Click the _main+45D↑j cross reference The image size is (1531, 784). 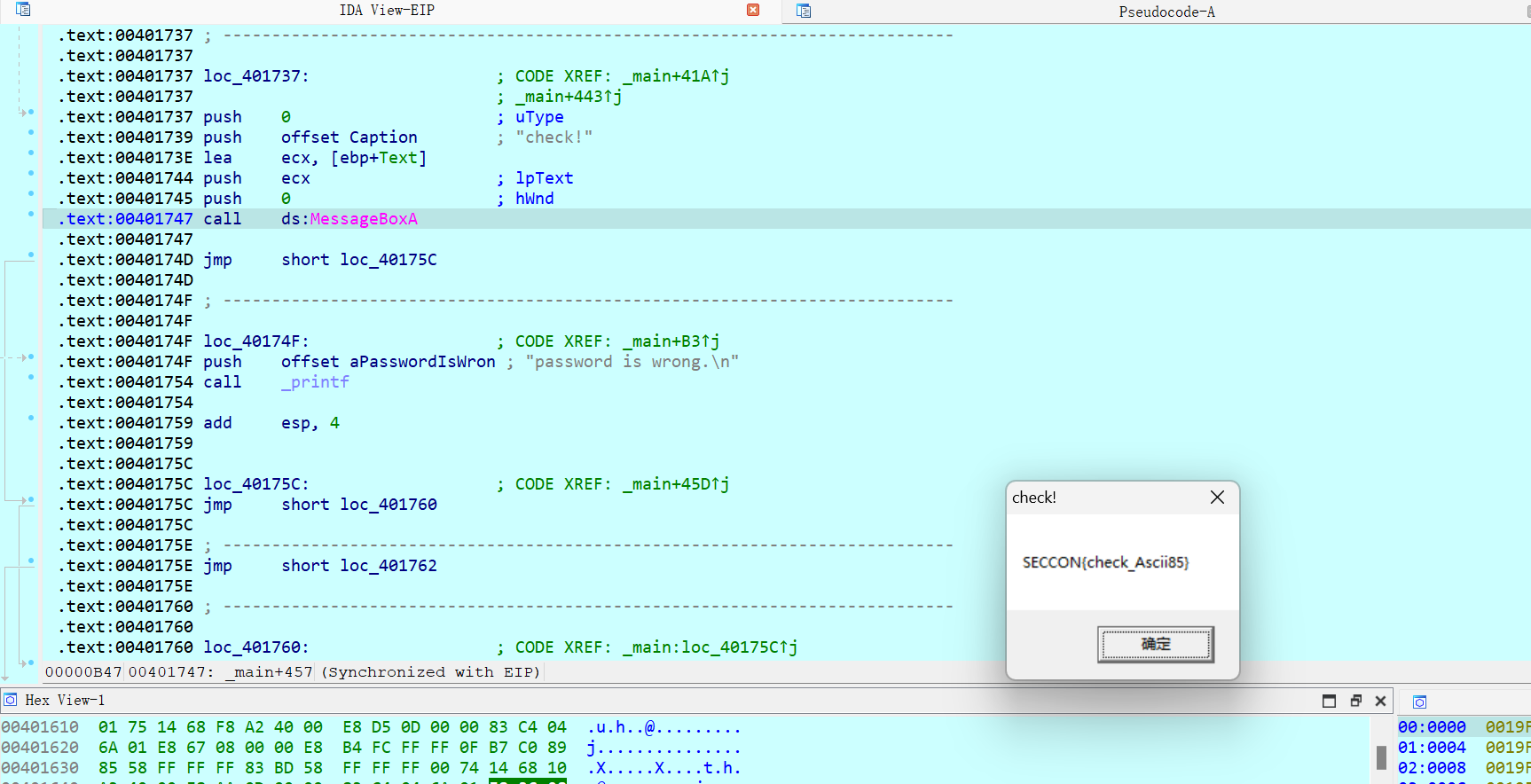tap(676, 484)
